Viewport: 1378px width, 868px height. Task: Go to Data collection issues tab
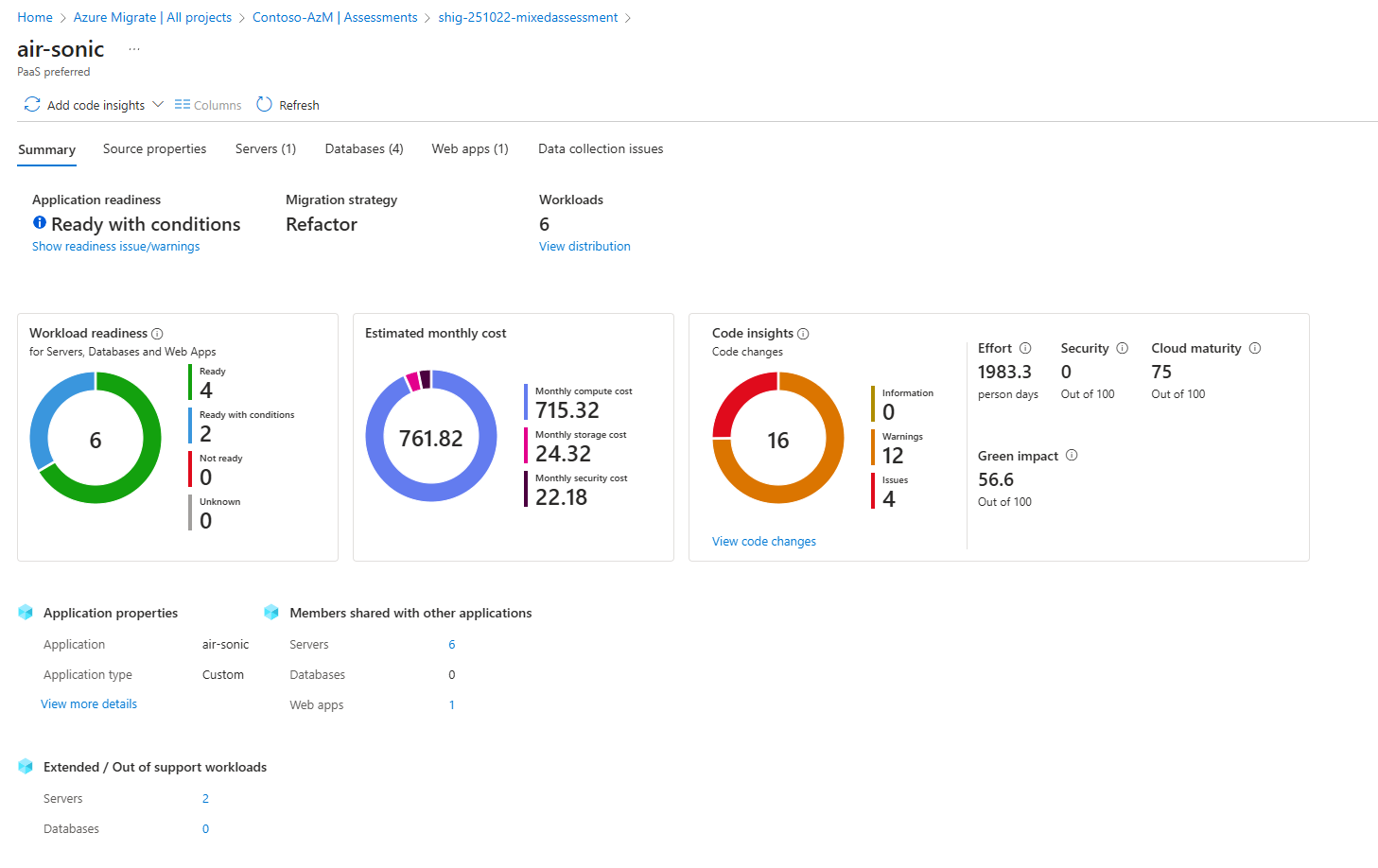[601, 149]
